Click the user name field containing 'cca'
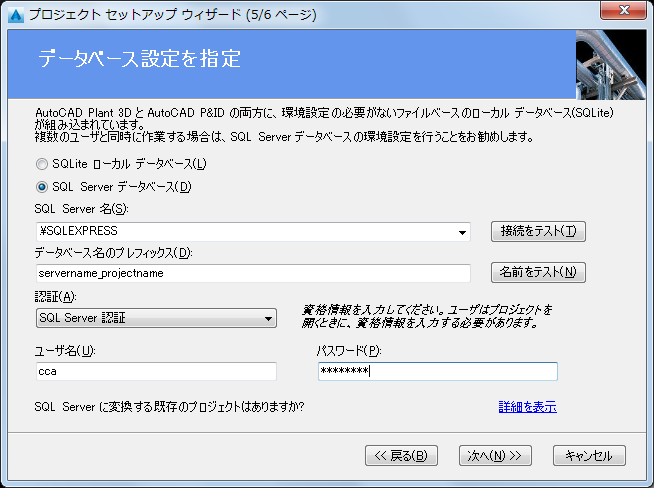This screenshot has width=654, height=488. pos(156,371)
